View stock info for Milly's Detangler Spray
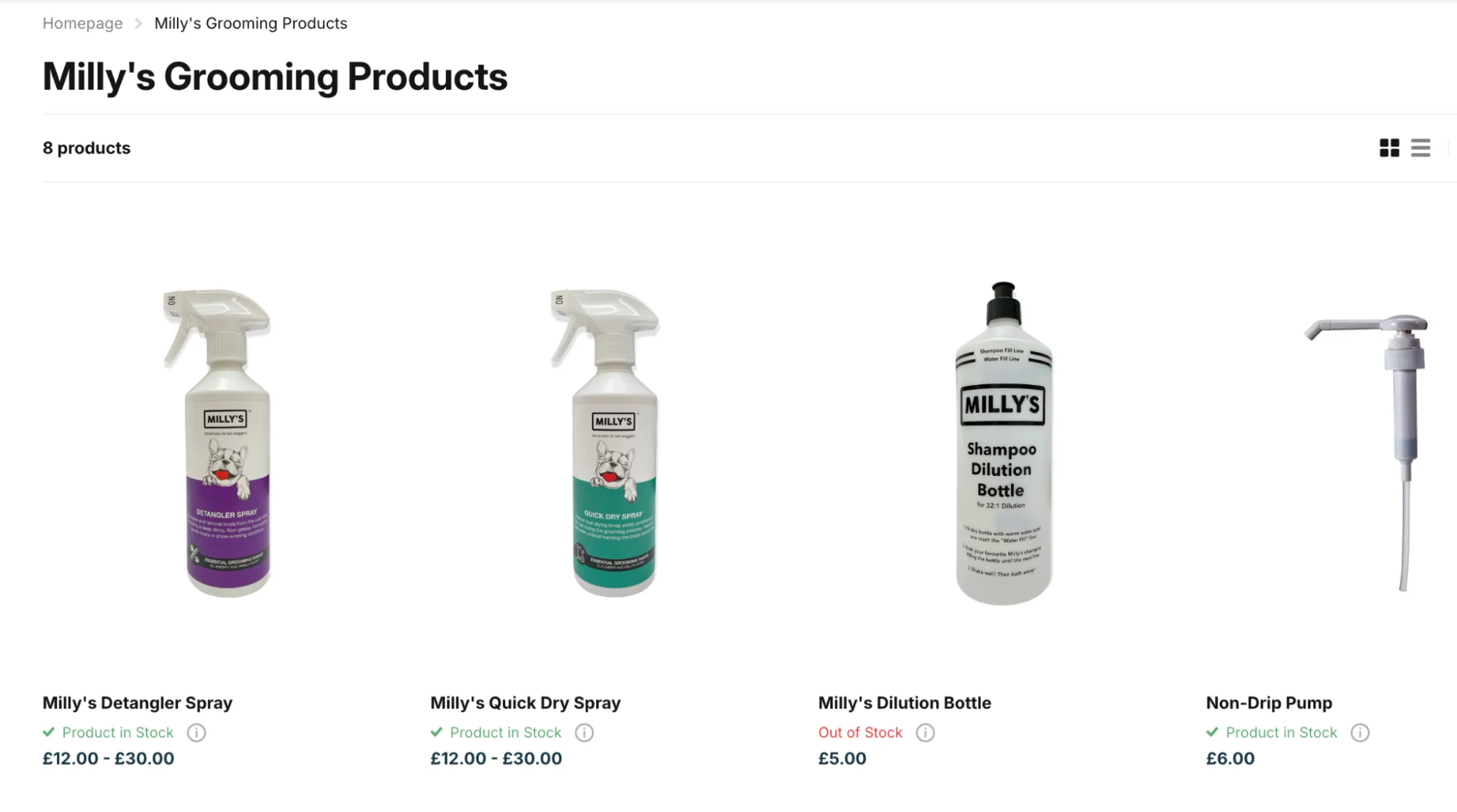The image size is (1457, 812). [197, 733]
